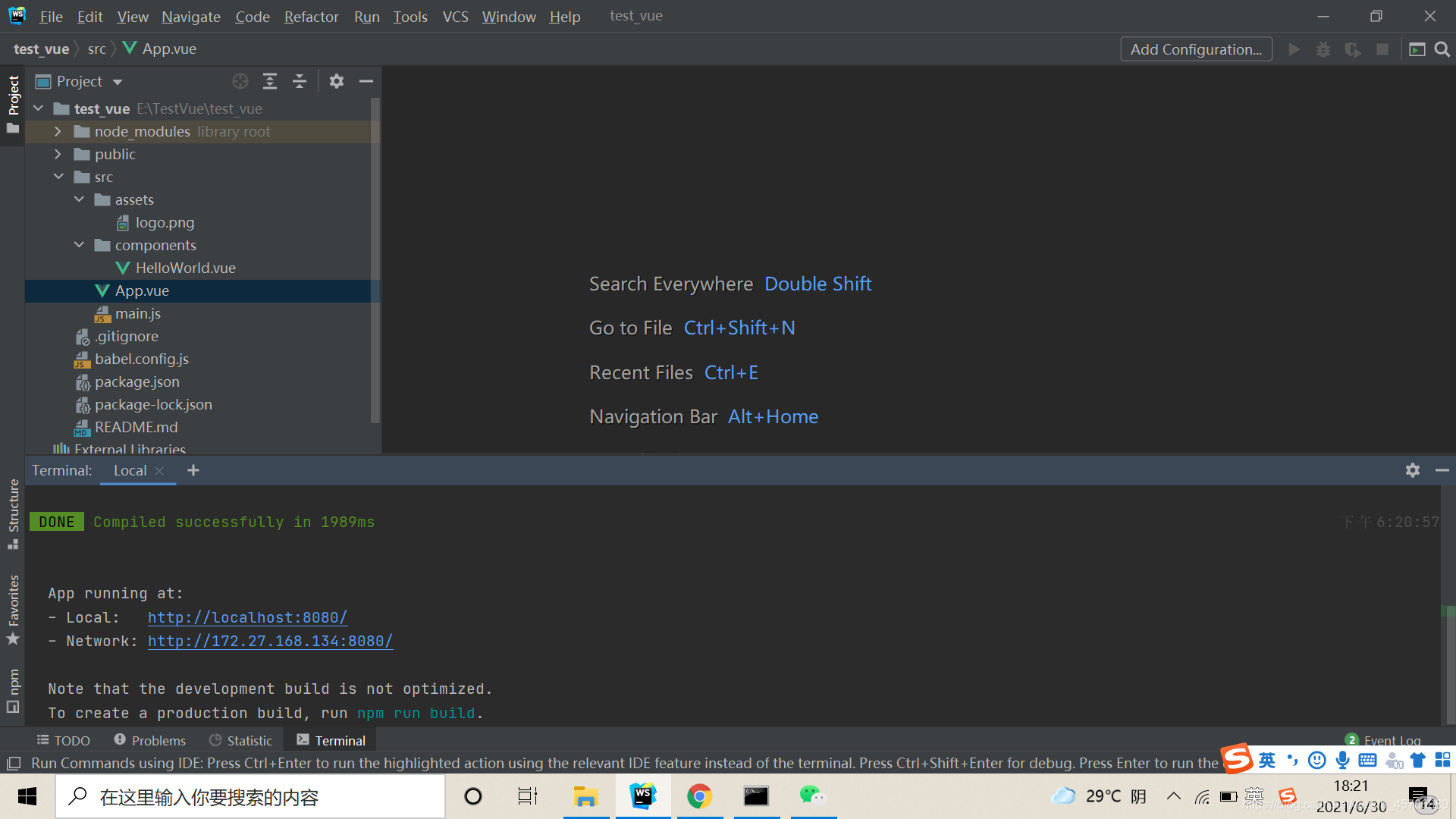Viewport: 1456px width, 819px height.
Task: Click src in the breadcrumb navigation
Action: tap(96, 49)
